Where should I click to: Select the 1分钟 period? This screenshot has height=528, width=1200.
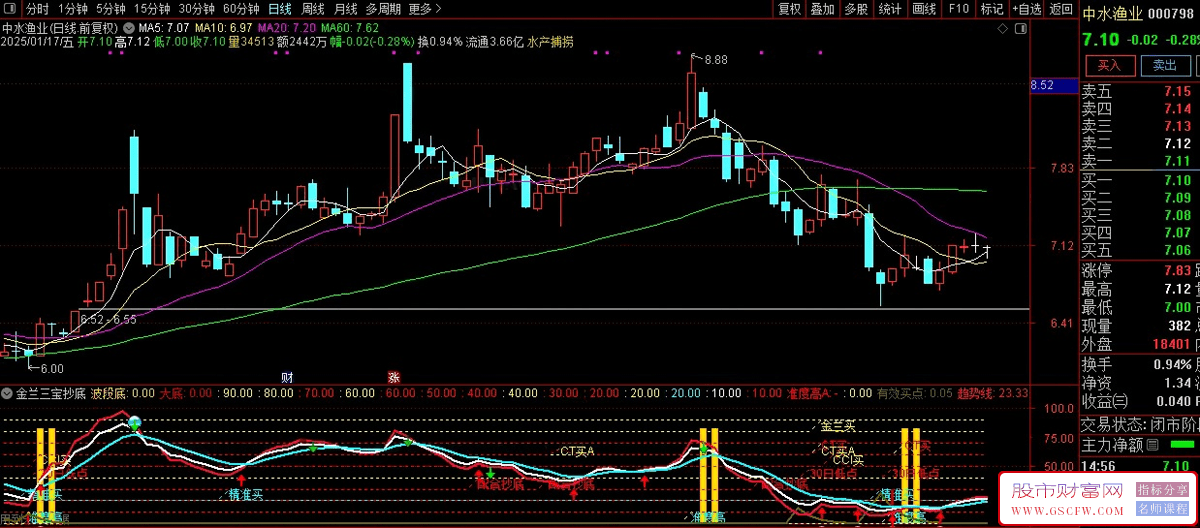pos(73,9)
